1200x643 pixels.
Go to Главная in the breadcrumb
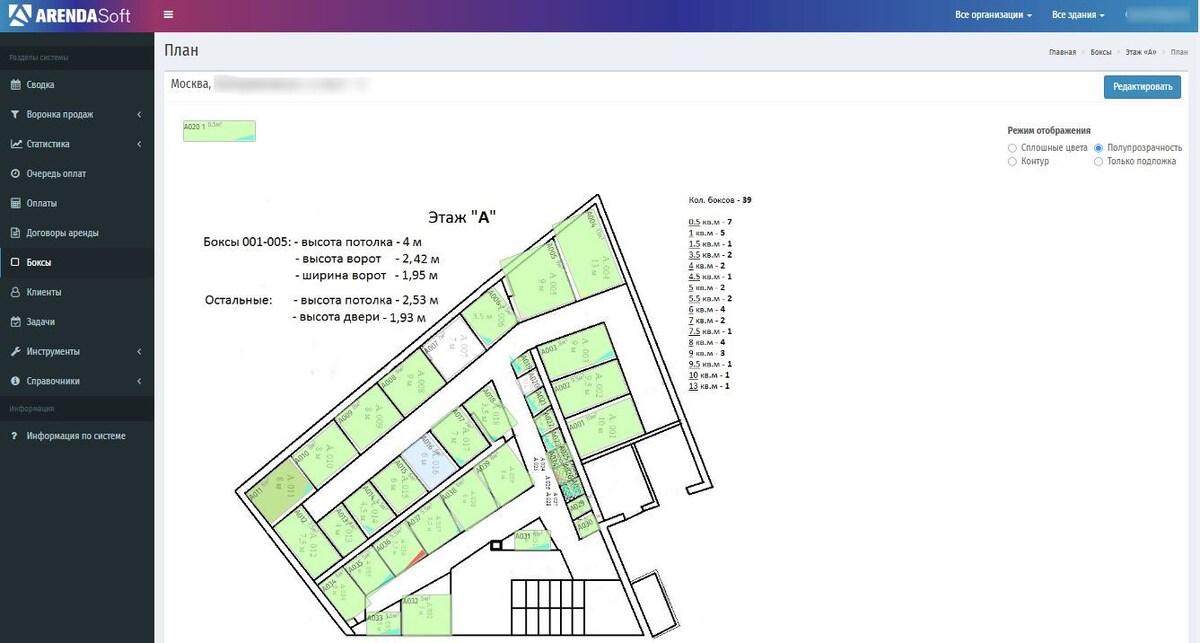coord(1062,51)
